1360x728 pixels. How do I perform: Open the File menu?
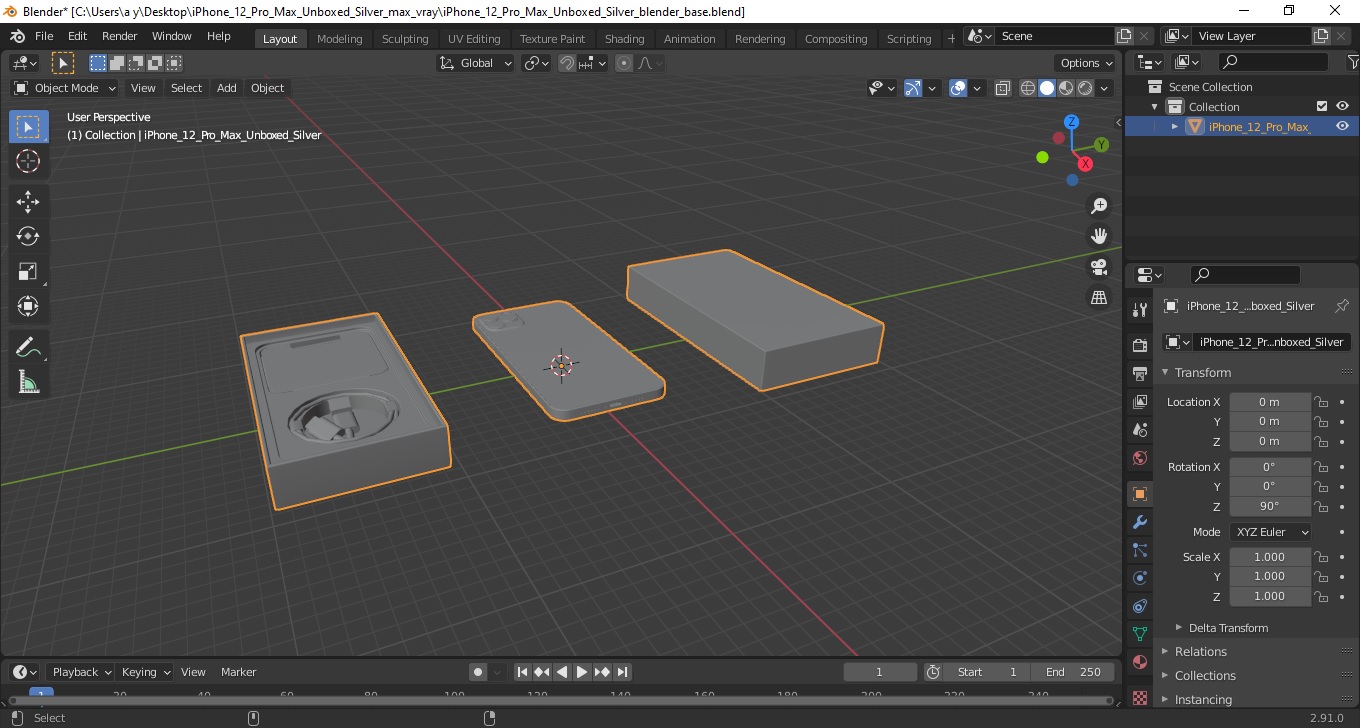point(44,36)
